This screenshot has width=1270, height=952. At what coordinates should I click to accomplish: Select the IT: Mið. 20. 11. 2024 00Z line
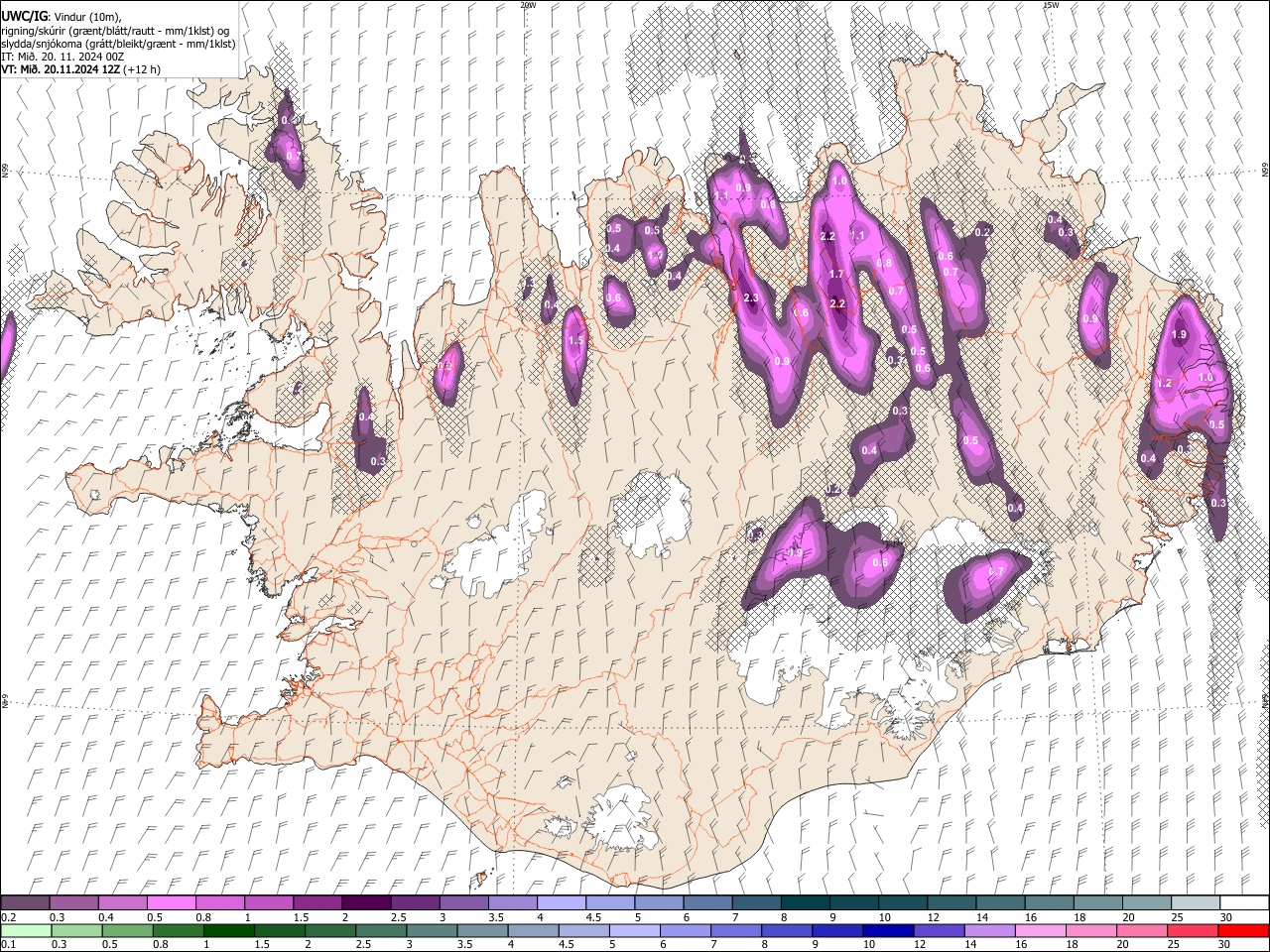[x=63, y=57]
